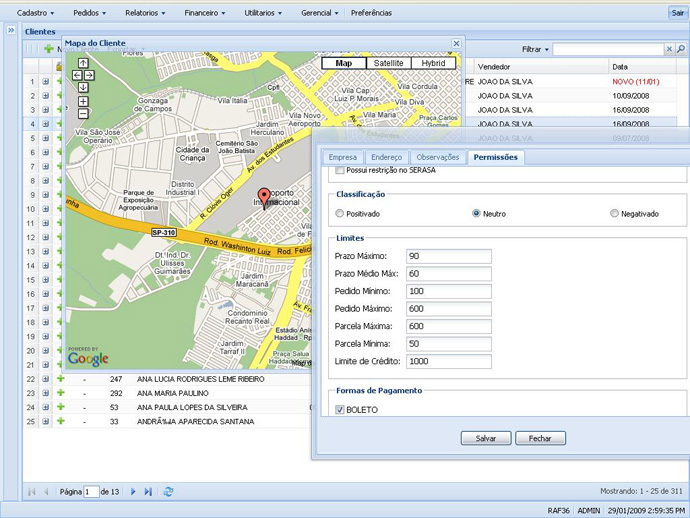Expand row 22 for Ana Lucia Rodrigues

46,379
